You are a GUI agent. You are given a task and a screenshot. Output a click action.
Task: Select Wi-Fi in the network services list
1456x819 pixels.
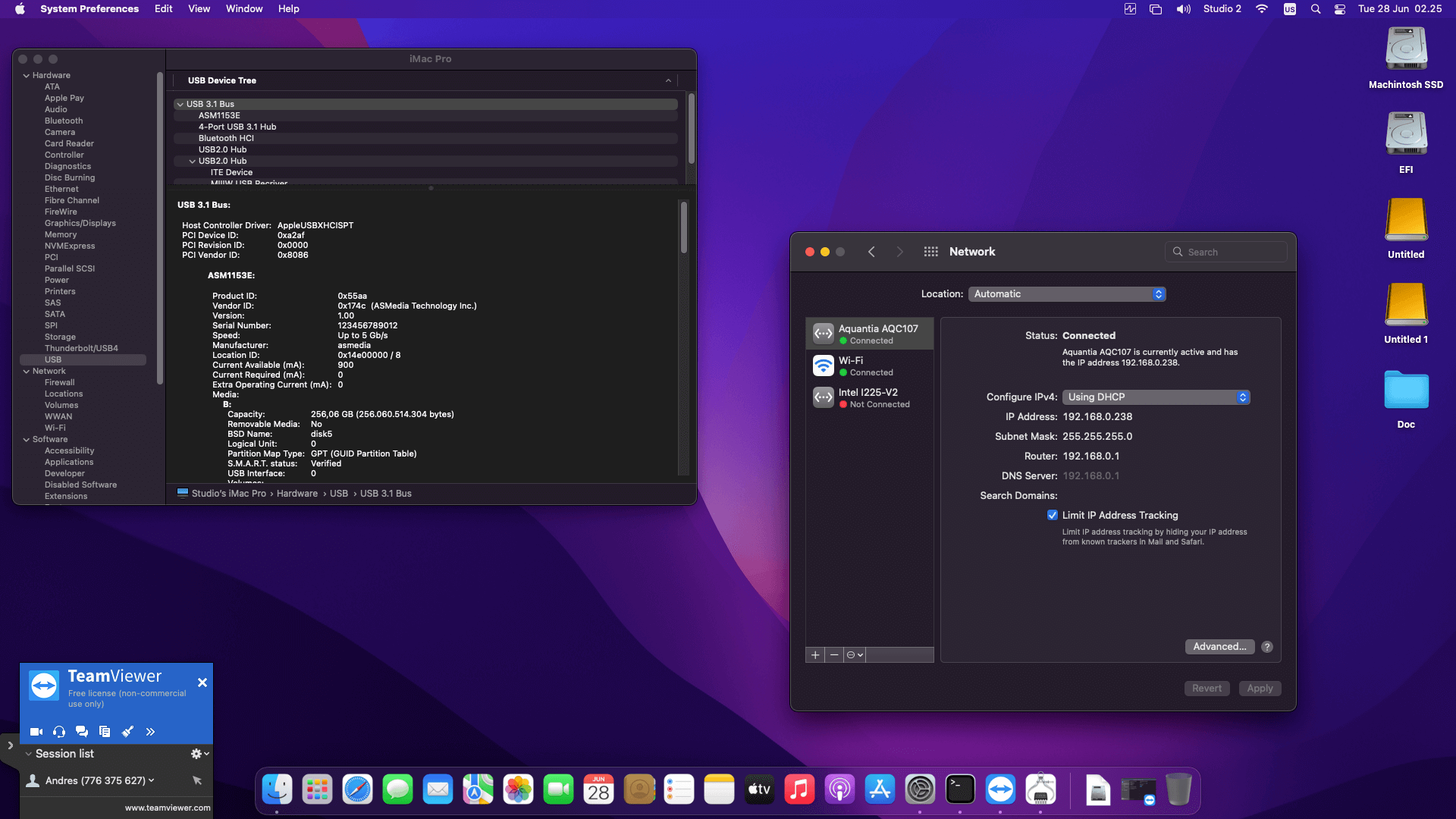tap(870, 366)
